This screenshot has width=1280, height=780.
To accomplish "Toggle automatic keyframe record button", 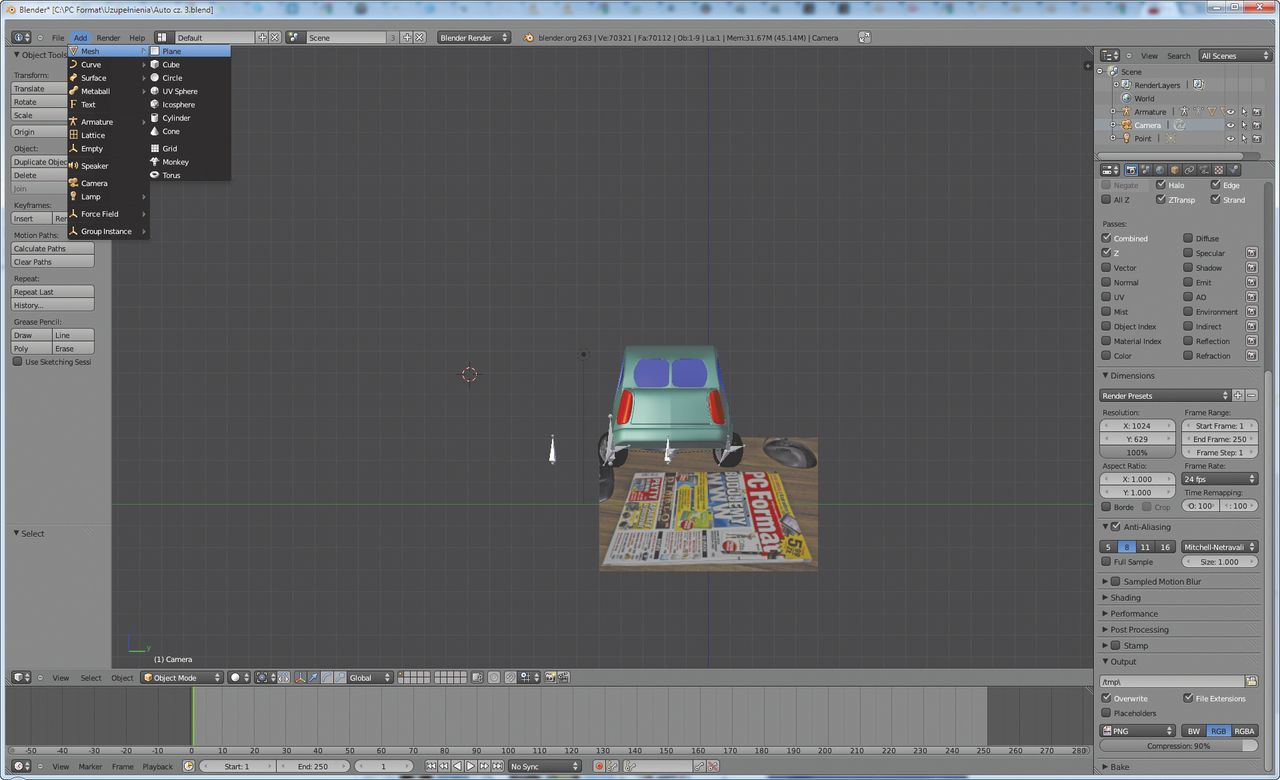I will point(599,766).
